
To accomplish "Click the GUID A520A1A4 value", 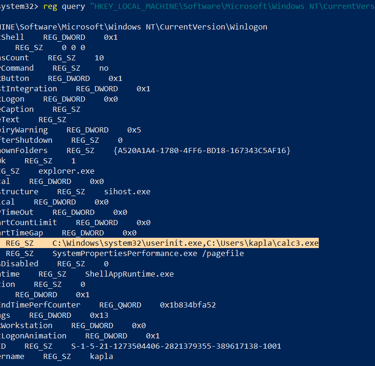I will pyautogui.click(x=202, y=150).
